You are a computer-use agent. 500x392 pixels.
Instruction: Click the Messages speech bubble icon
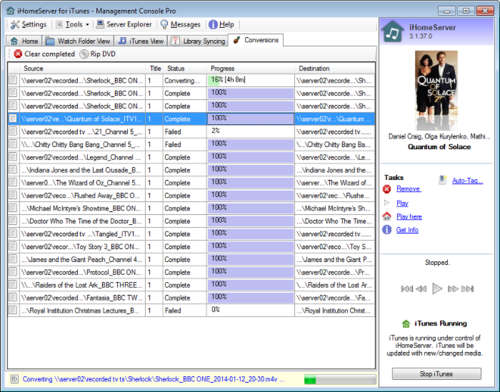[164, 24]
